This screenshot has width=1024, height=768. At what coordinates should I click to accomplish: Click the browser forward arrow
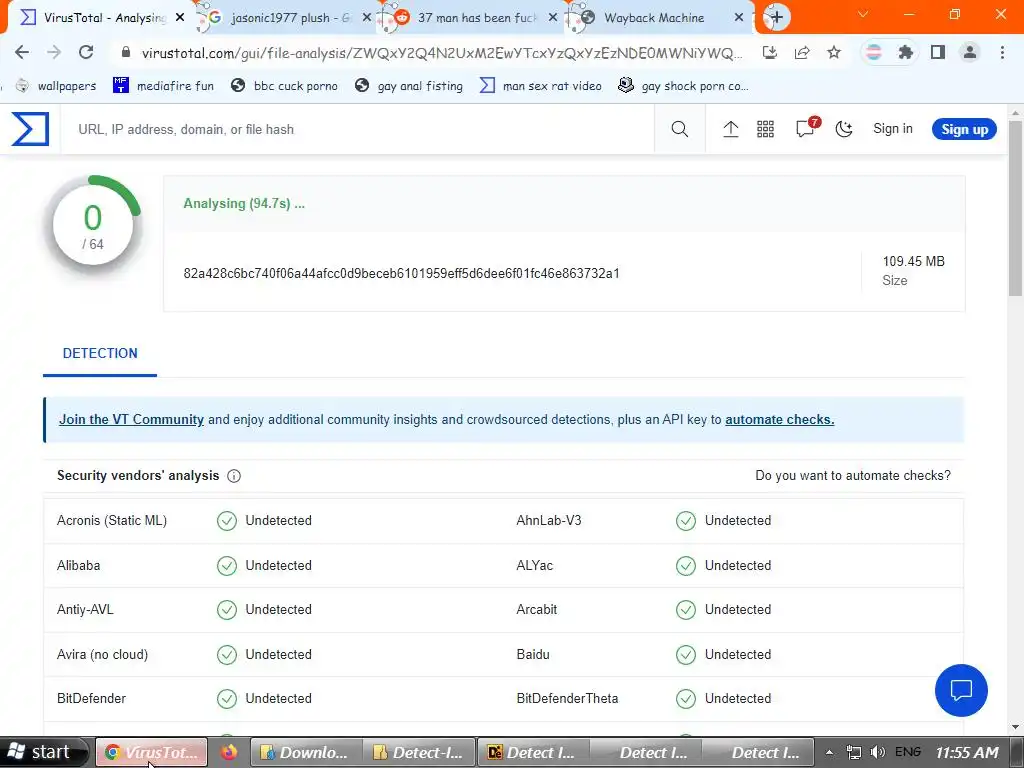tap(54, 52)
